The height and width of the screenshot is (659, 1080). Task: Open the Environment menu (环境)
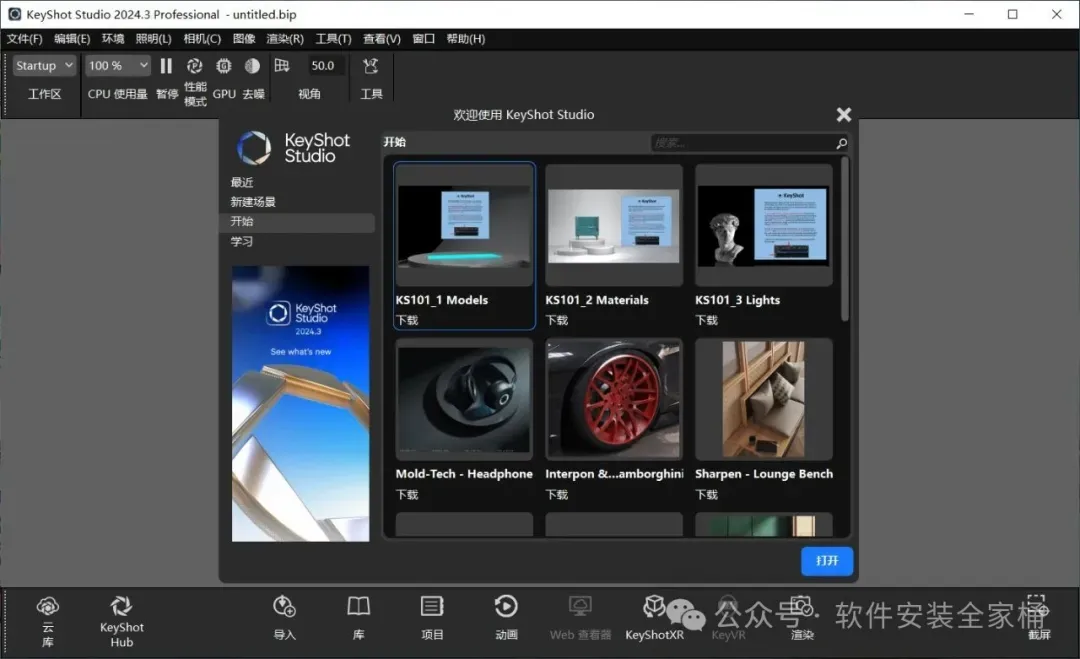pyautogui.click(x=113, y=39)
